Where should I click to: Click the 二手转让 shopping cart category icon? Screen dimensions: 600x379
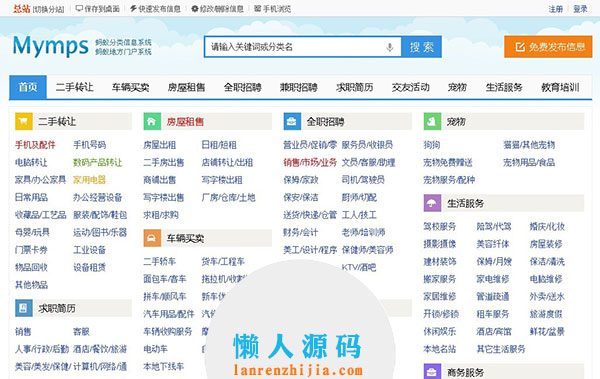coord(24,121)
